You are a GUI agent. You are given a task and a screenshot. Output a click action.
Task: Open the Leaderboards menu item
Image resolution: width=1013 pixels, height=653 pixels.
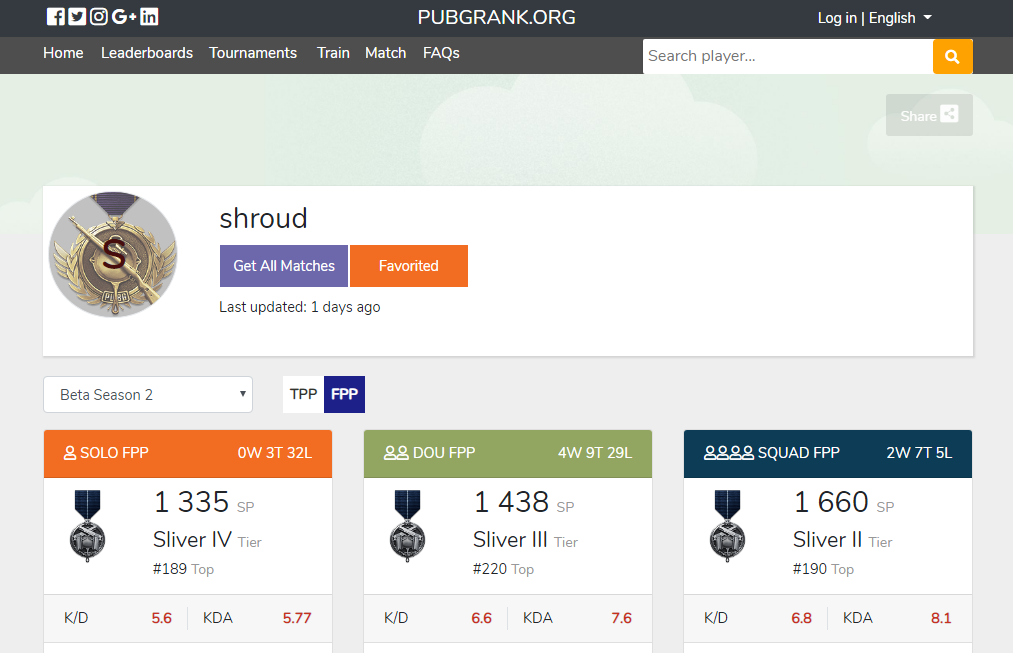(147, 53)
